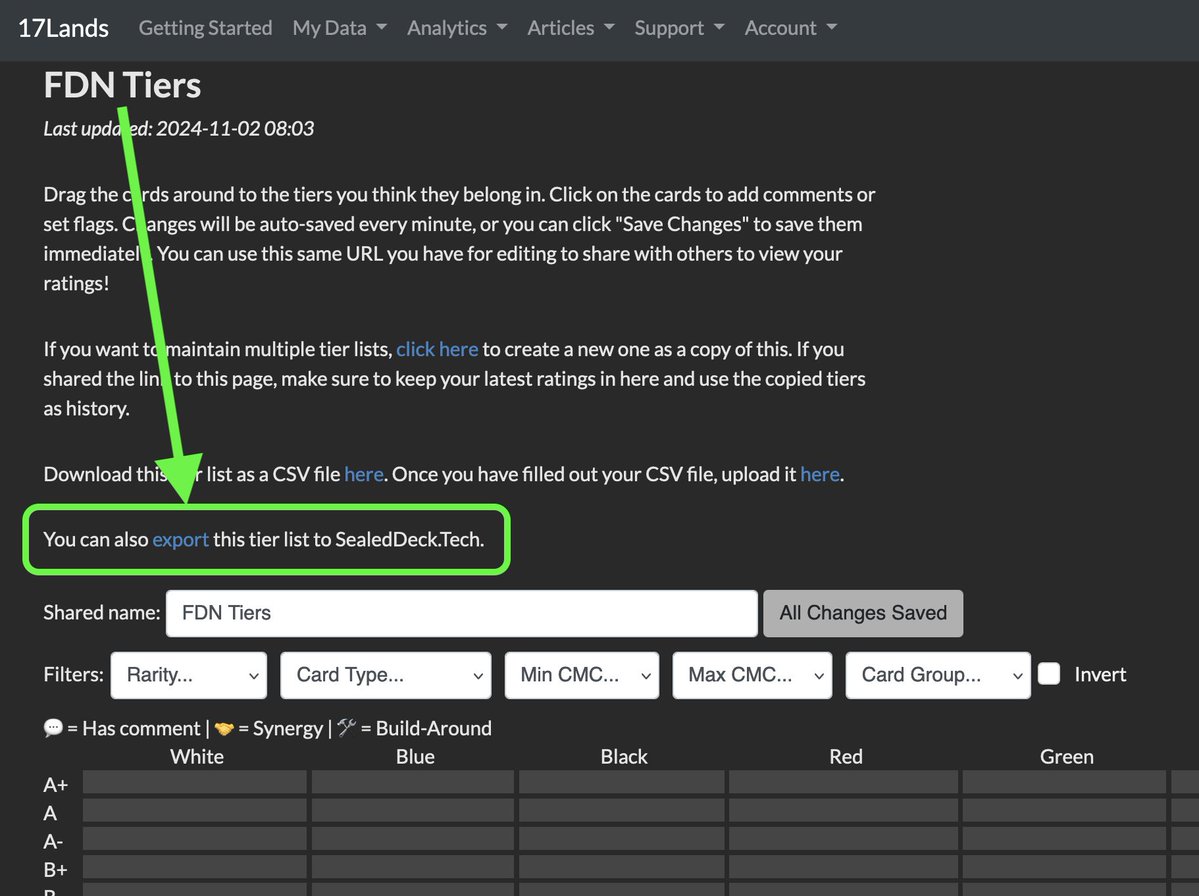Image resolution: width=1199 pixels, height=896 pixels.
Task: Click the export link to SealedDeck.Tech
Action: coord(180,539)
